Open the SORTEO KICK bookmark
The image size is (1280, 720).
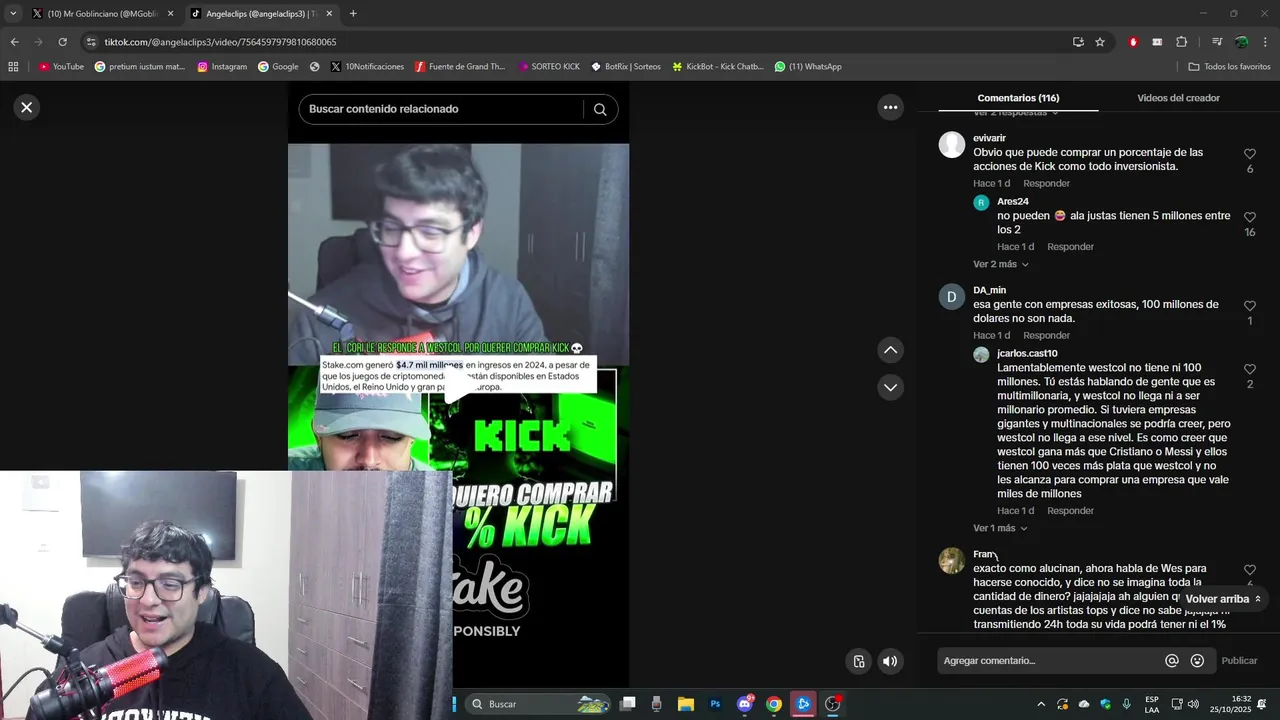pos(549,67)
